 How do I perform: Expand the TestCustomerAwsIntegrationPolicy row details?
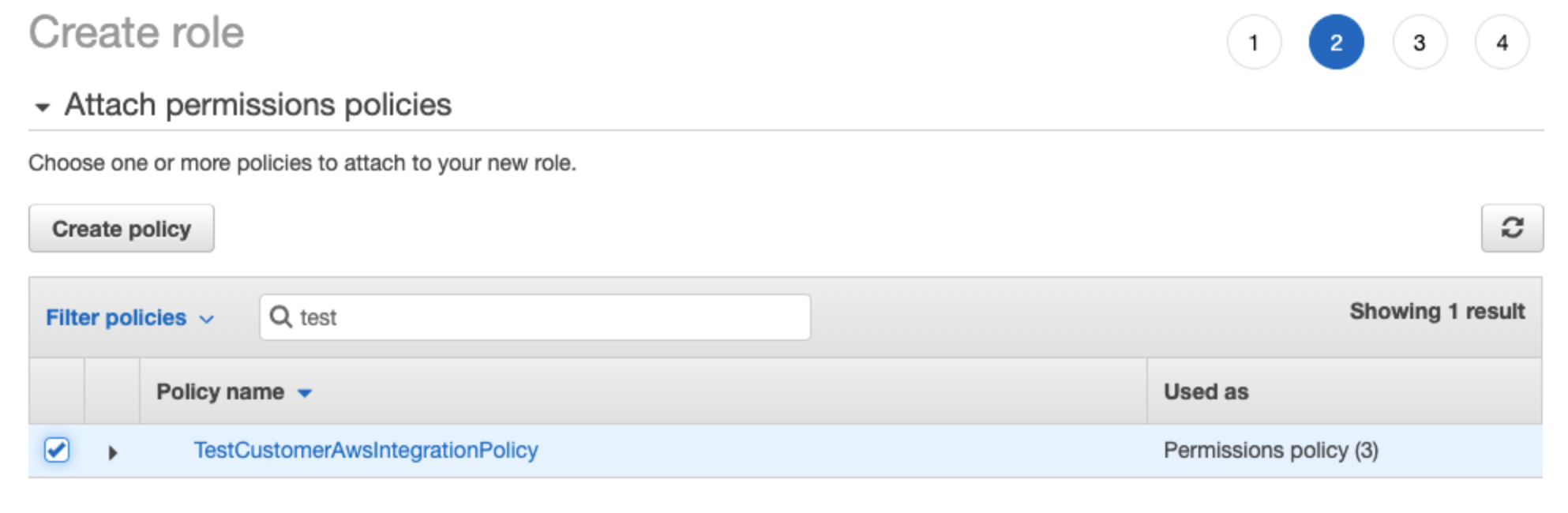[112, 452]
